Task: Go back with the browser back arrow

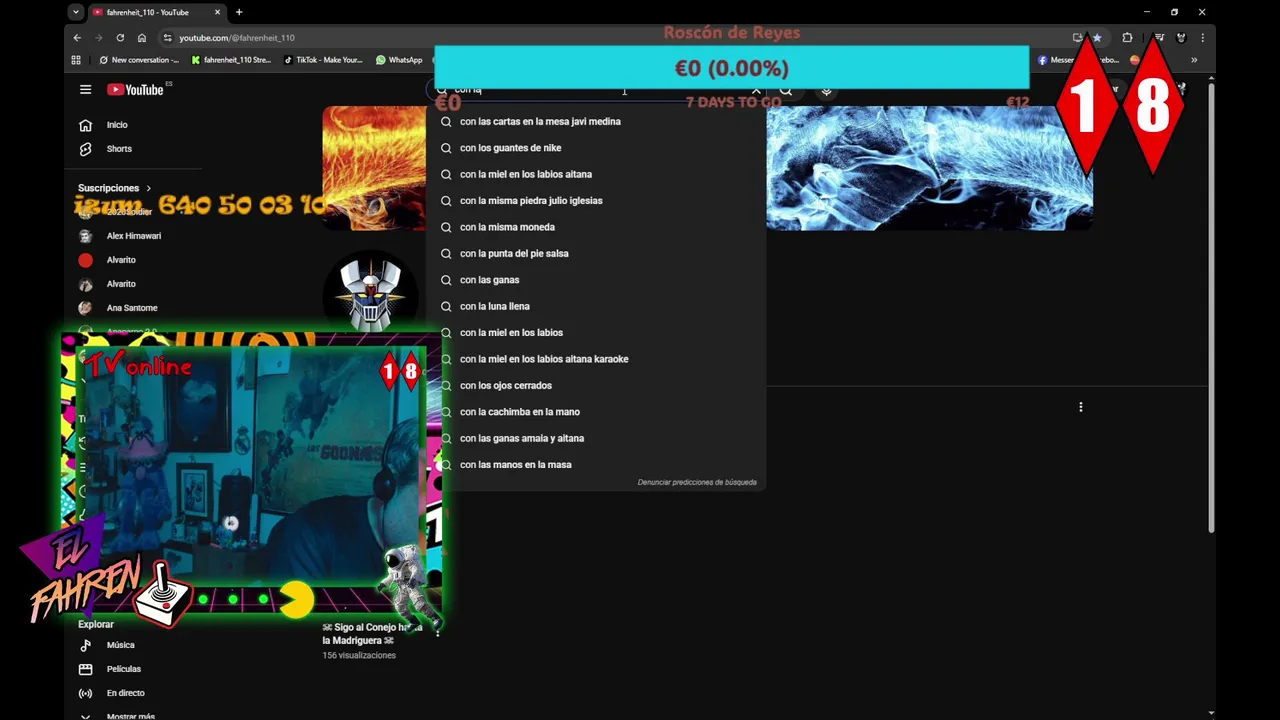Action: pyautogui.click(x=77, y=37)
